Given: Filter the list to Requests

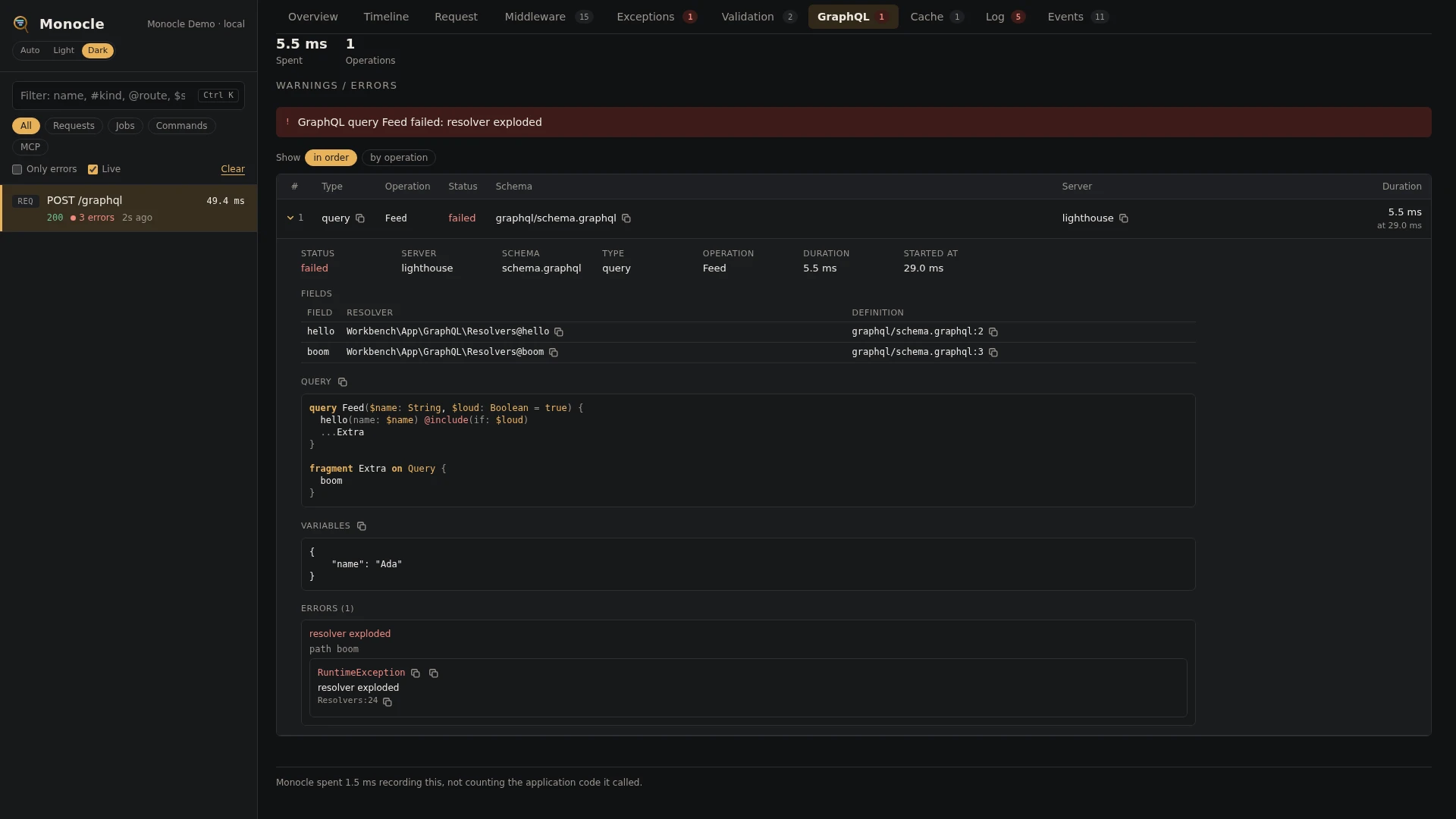Looking at the screenshot, I should (74, 126).
